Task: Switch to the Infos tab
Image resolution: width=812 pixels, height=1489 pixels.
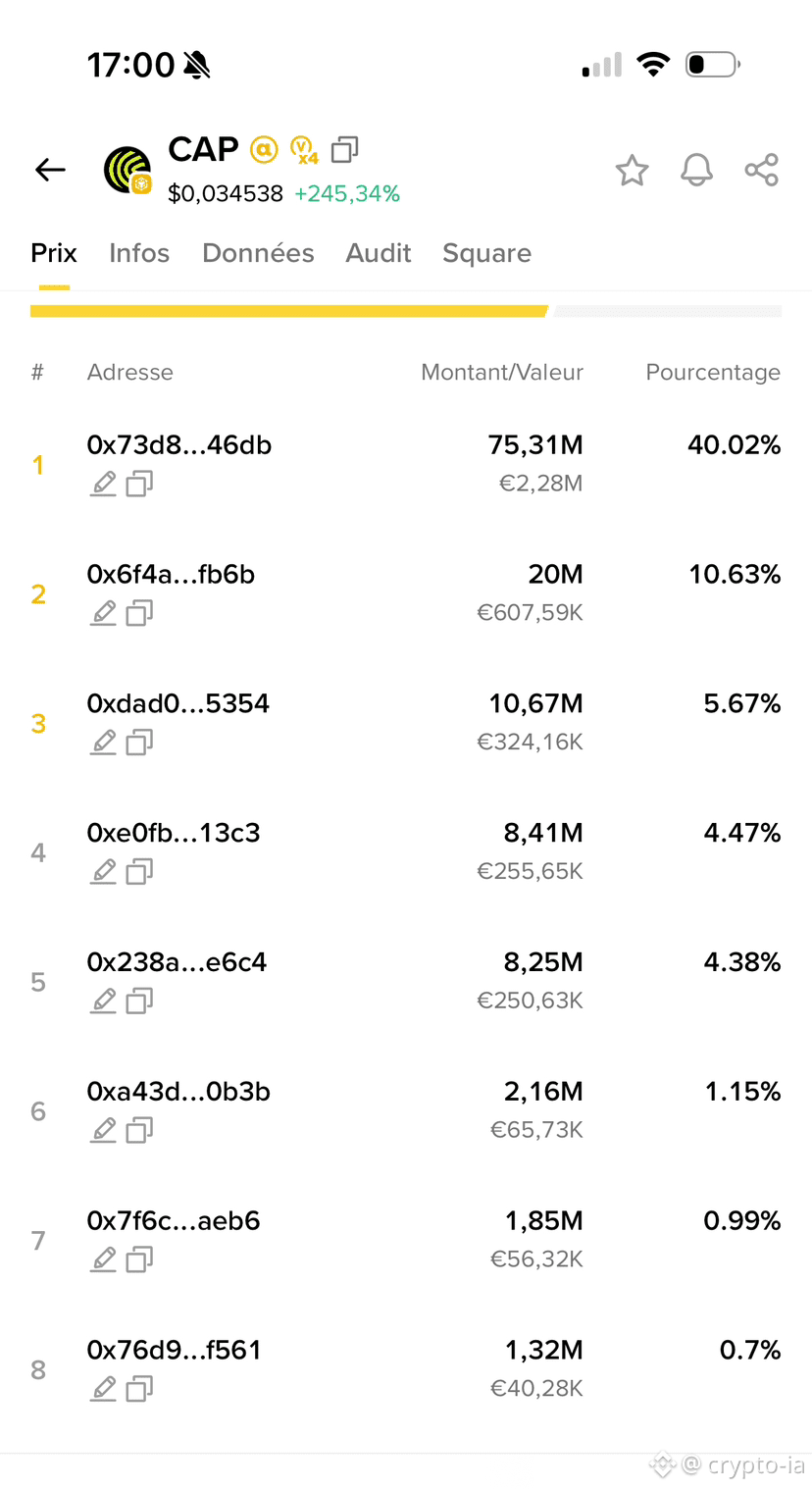Action: (x=139, y=253)
